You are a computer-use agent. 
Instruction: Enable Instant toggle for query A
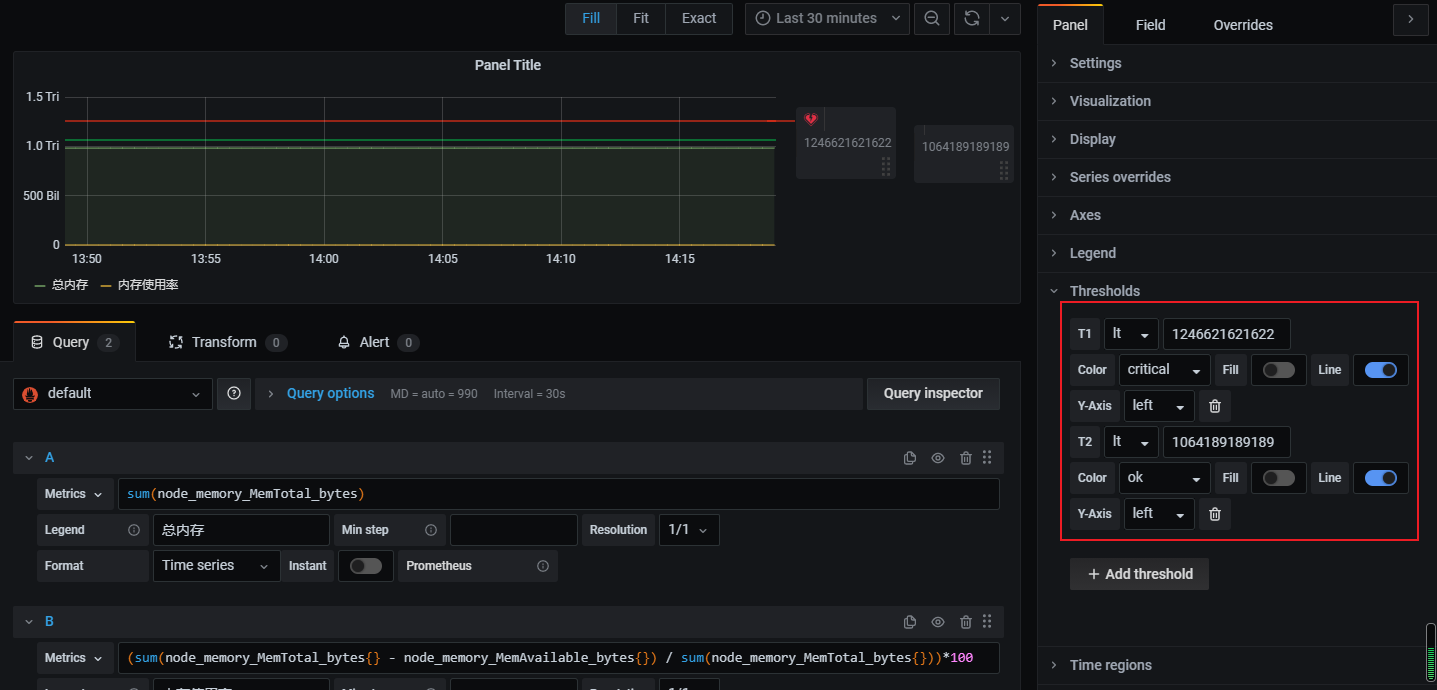(365, 566)
